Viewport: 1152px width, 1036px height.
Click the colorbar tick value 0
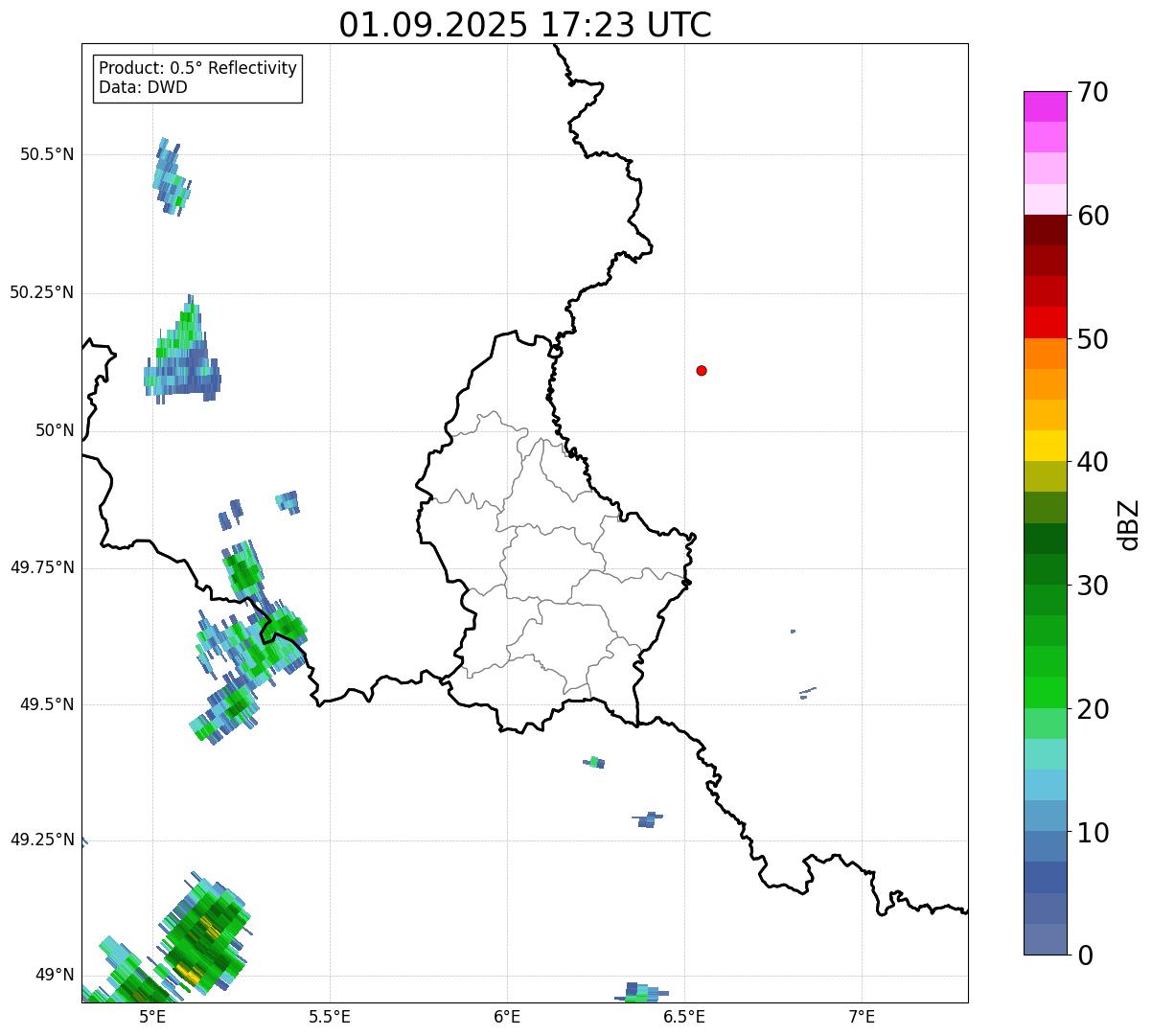[1086, 955]
